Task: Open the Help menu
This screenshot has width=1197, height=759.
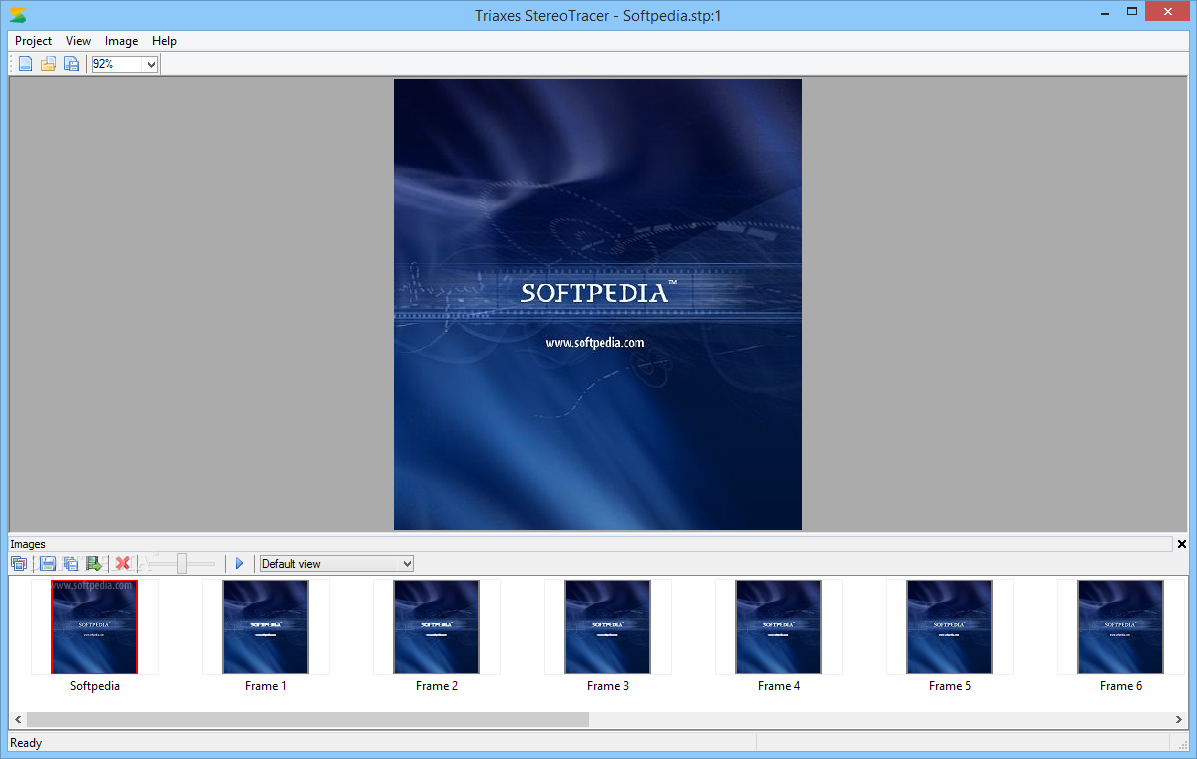Action: click(164, 41)
